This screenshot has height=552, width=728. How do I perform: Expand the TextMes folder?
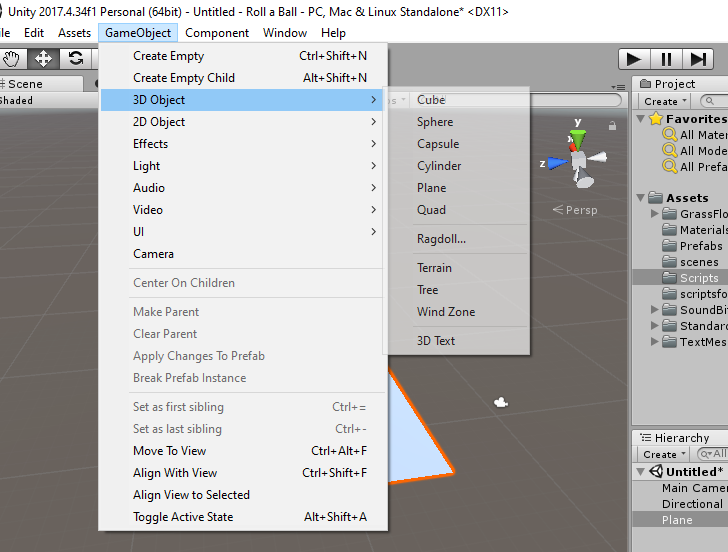(655, 342)
